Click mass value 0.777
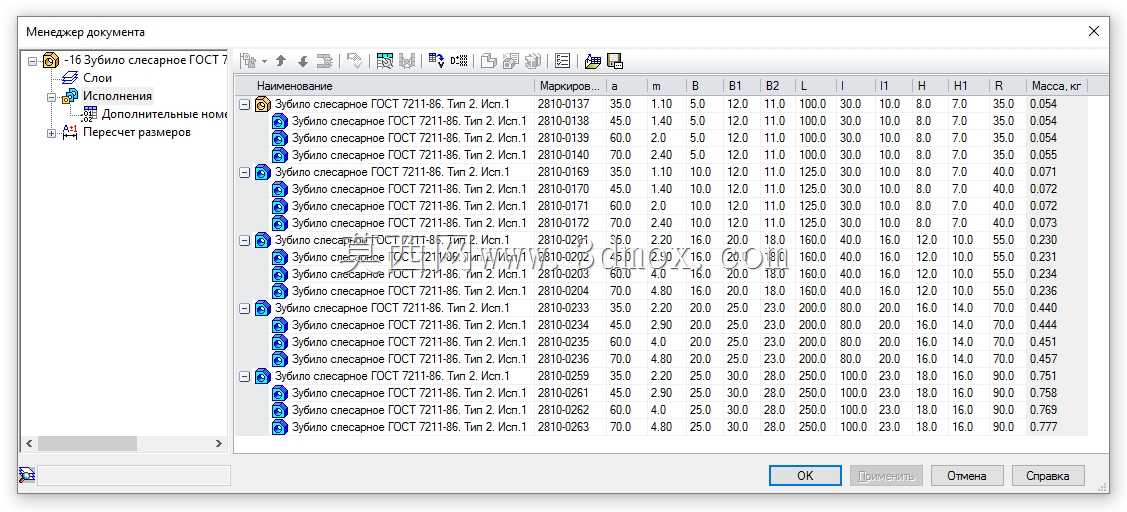Image resolution: width=1127 pixels, height=512 pixels. pos(1044,427)
